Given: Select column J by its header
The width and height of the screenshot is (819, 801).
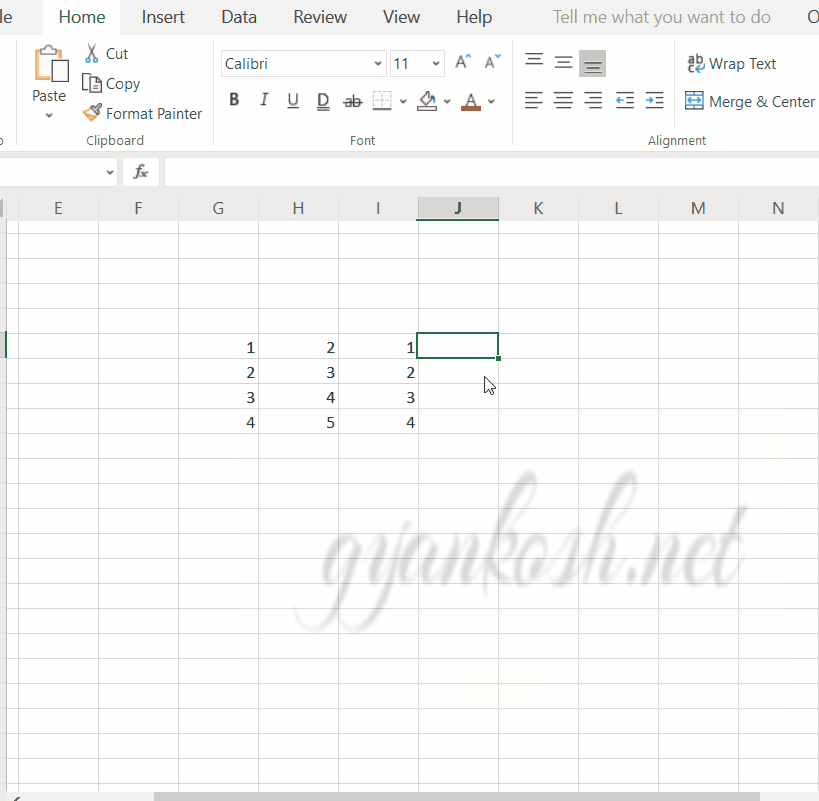Looking at the screenshot, I should 457,207.
